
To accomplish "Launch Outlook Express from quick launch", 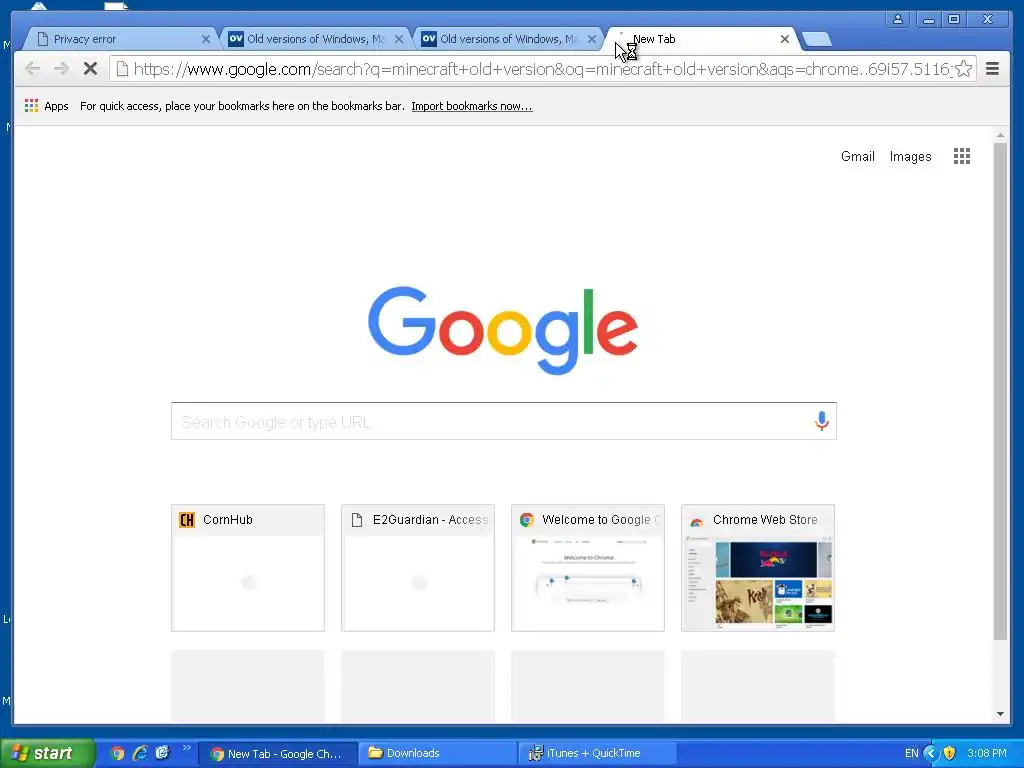I will coord(162,753).
